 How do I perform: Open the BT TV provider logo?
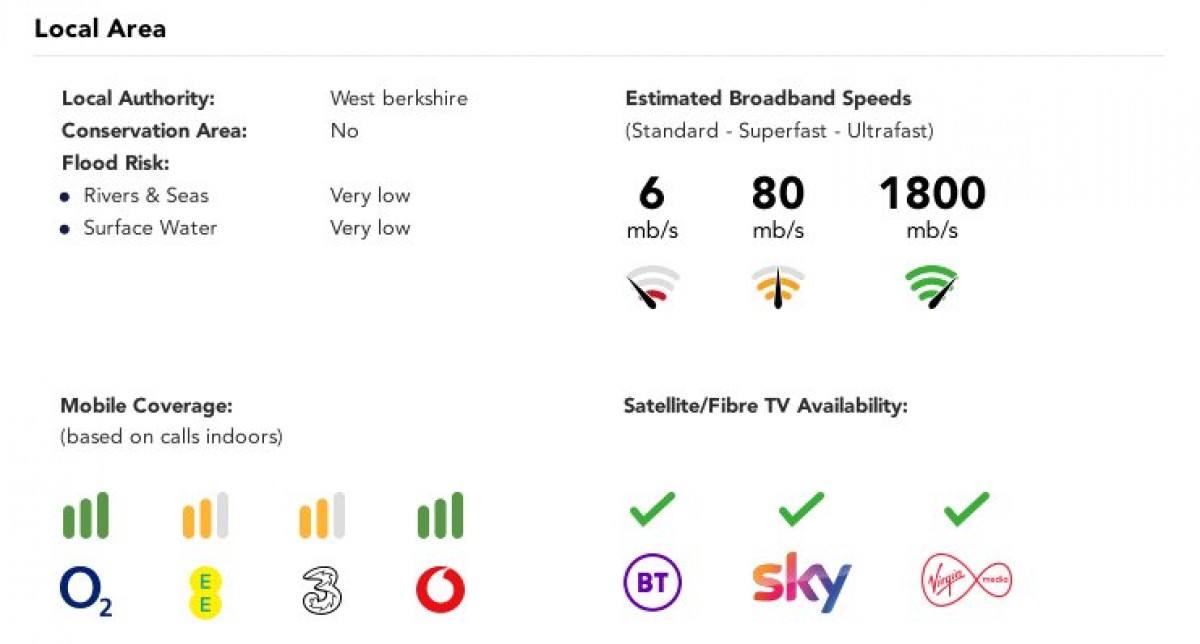(652, 582)
